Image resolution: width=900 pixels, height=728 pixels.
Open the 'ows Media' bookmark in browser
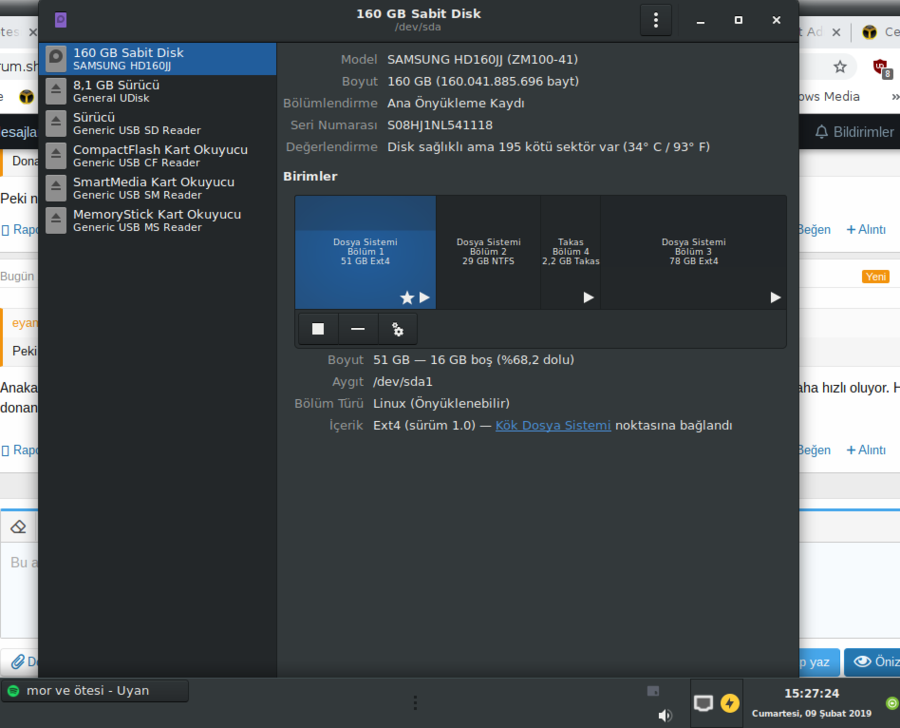tap(829, 96)
